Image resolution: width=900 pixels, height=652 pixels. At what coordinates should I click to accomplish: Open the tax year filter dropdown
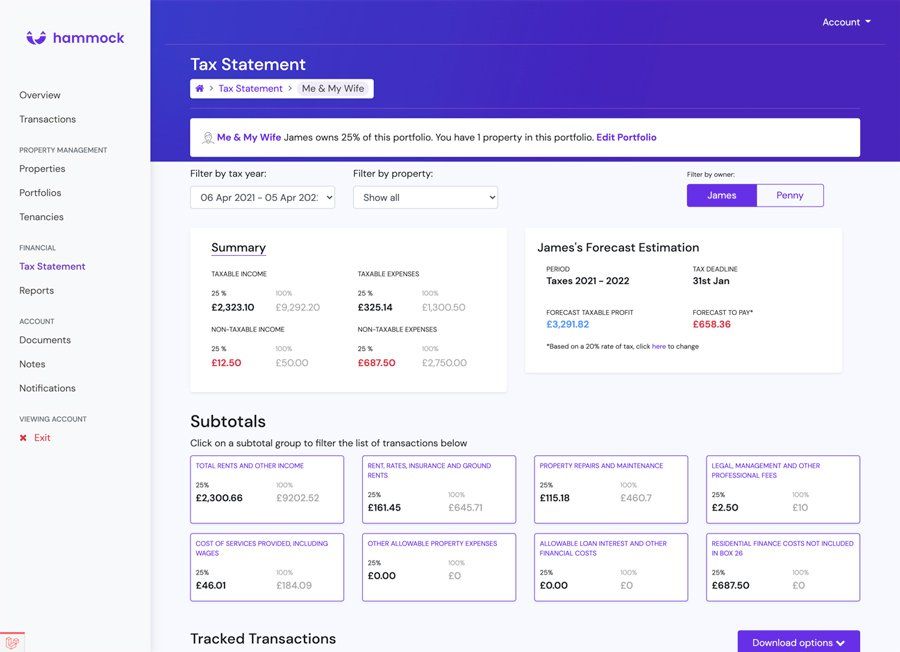[262, 197]
